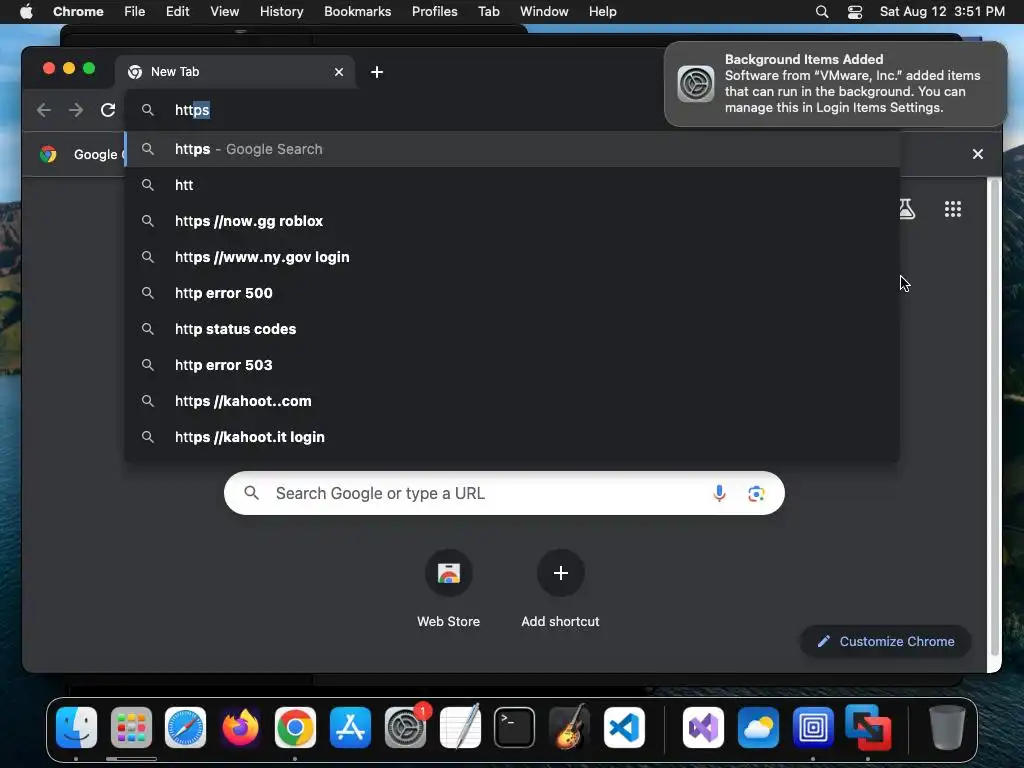The image size is (1024, 768).
Task: Close the New Tab tab
Action: (339, 72)
